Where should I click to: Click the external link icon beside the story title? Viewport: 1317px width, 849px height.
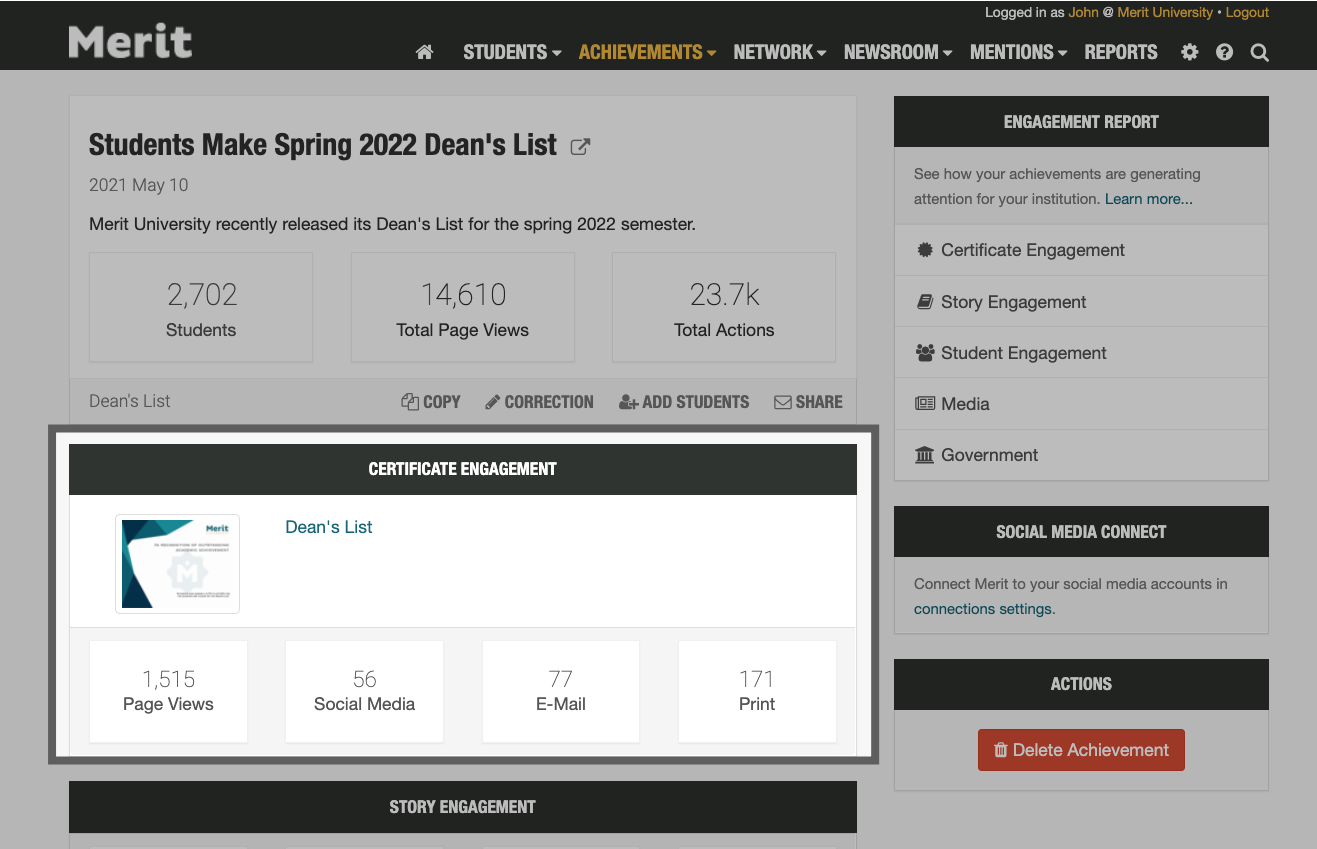click(579, 146)
